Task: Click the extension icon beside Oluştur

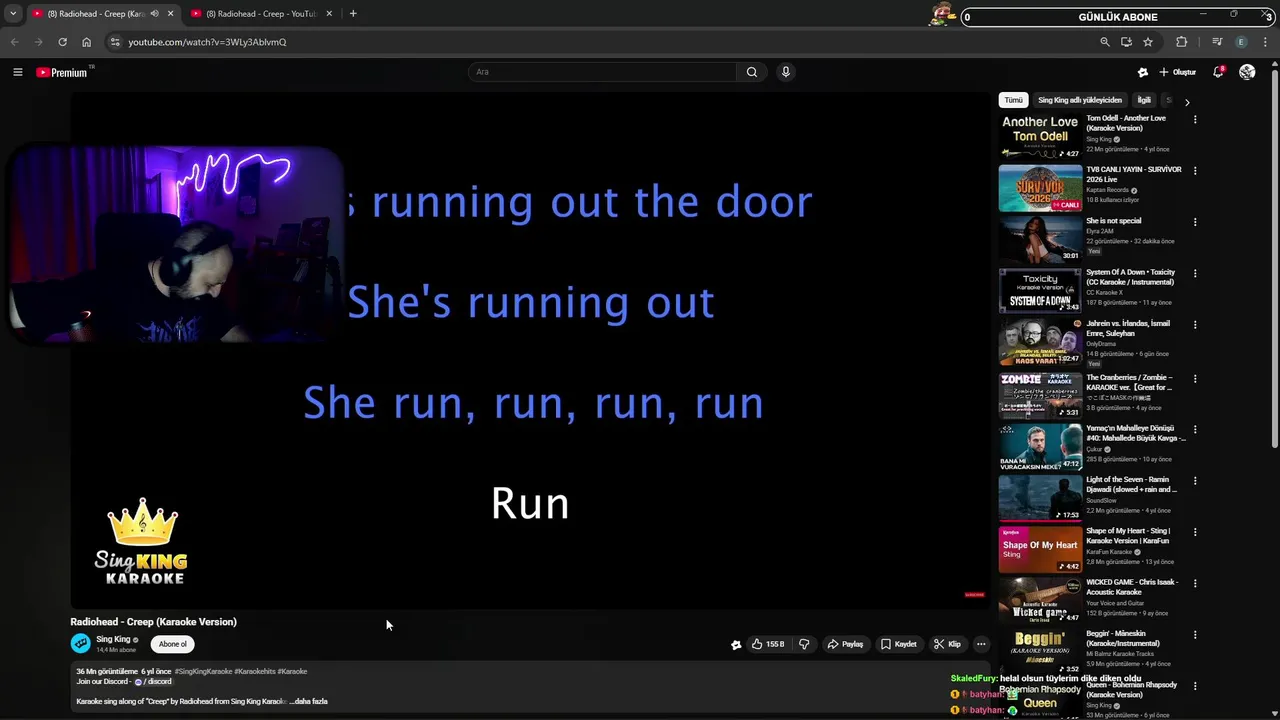Action: pyautogui.click(x=1143, y=72)
